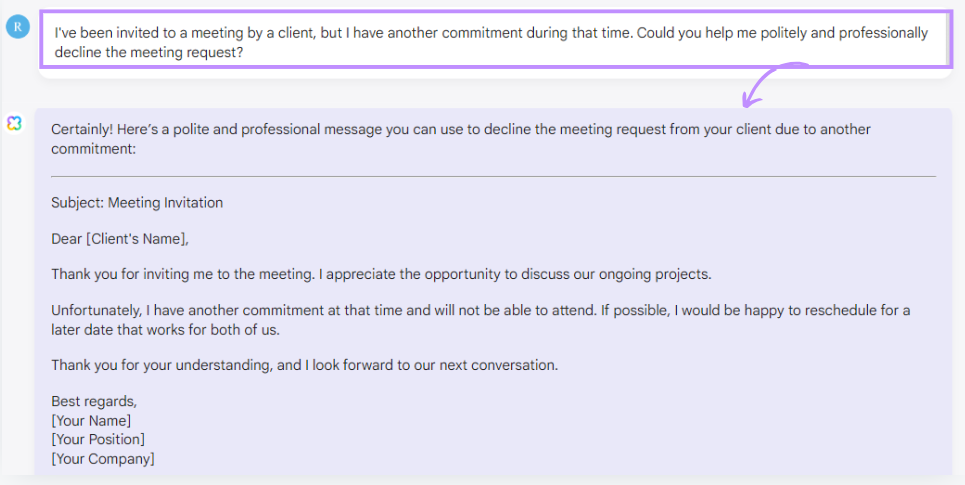965x485 pixels.
Task: Click the '[Your Position]' placeholder
Action: point(98,439)
